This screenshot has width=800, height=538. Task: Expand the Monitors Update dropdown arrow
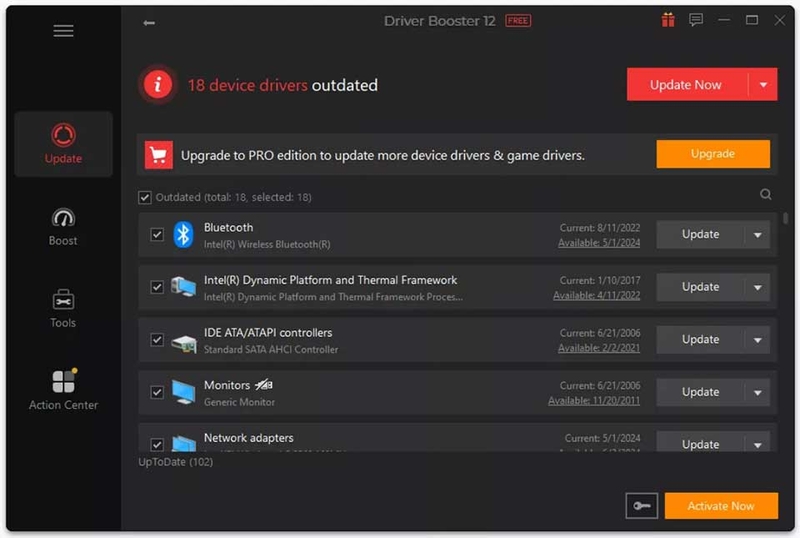click(758, 393)
